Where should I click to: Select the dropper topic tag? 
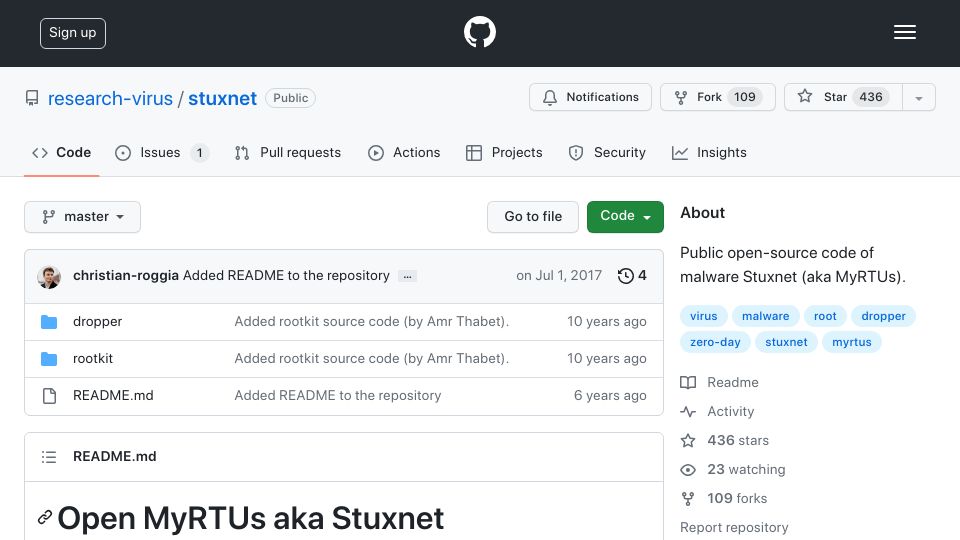click(883, 316)
